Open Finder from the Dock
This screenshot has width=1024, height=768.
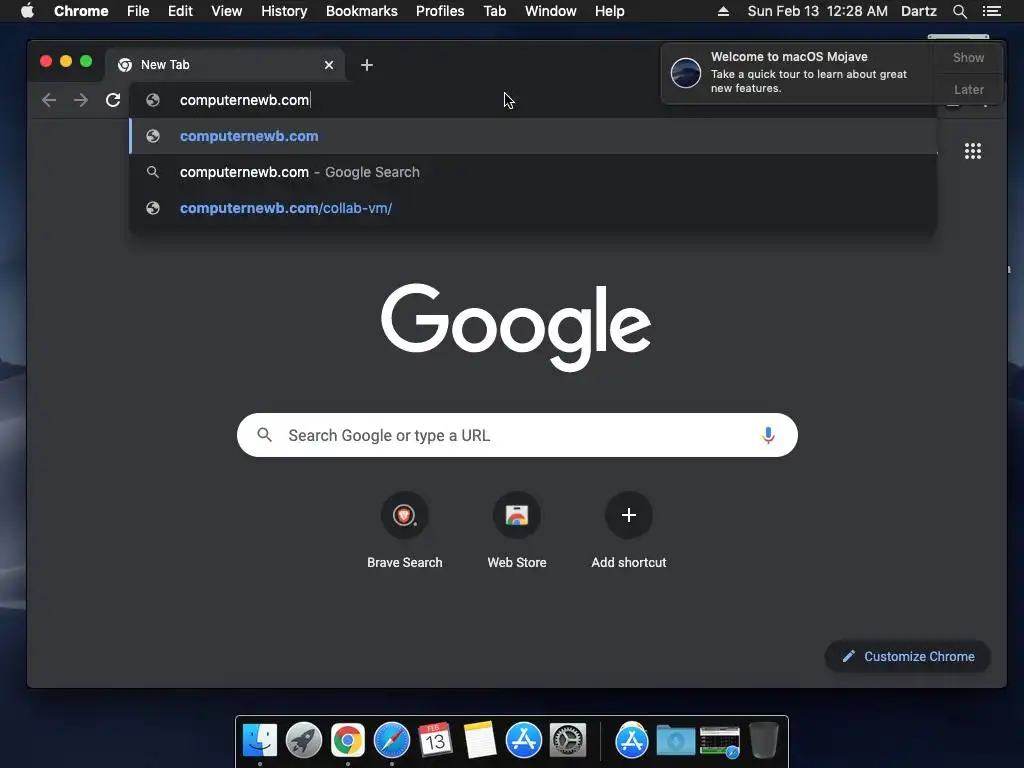260,741
